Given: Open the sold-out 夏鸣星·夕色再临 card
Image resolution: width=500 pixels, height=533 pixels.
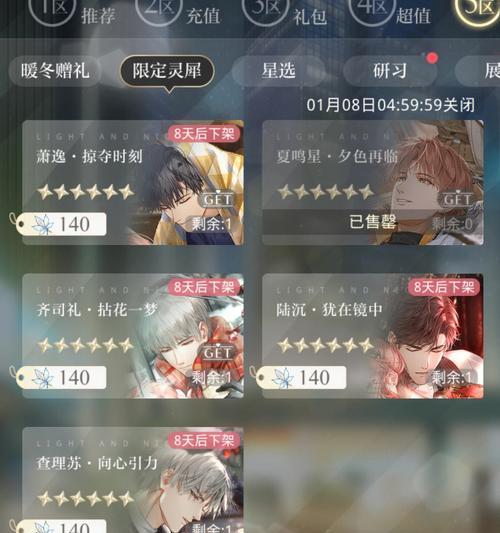Looking at the screenshot, I should point(373,183).
